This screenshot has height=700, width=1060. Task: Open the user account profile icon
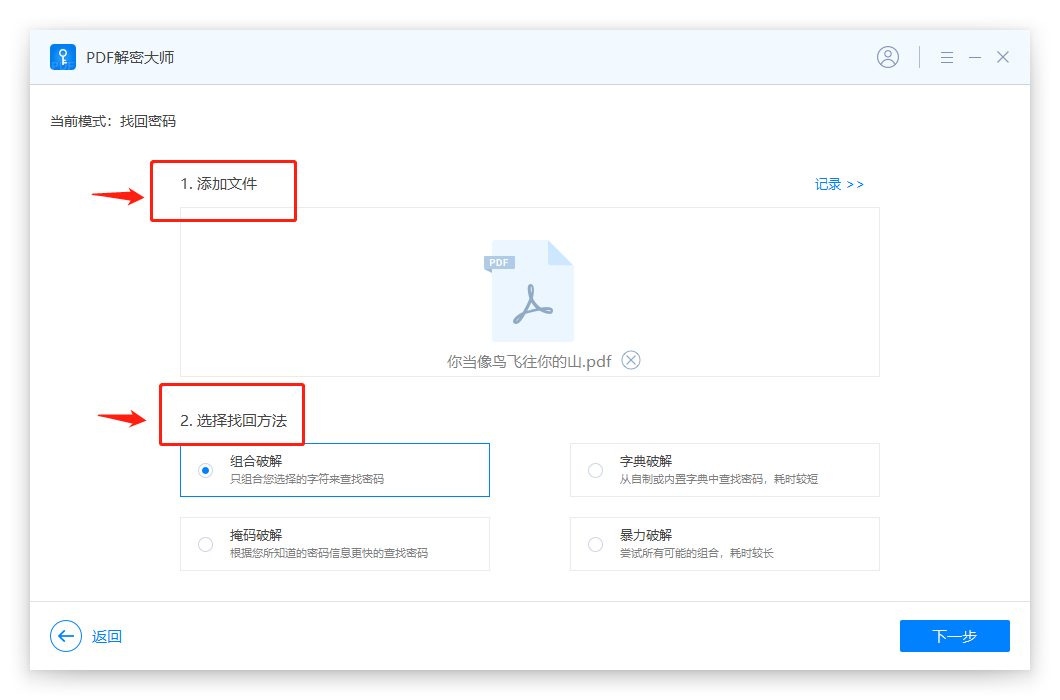pos(888,57)
